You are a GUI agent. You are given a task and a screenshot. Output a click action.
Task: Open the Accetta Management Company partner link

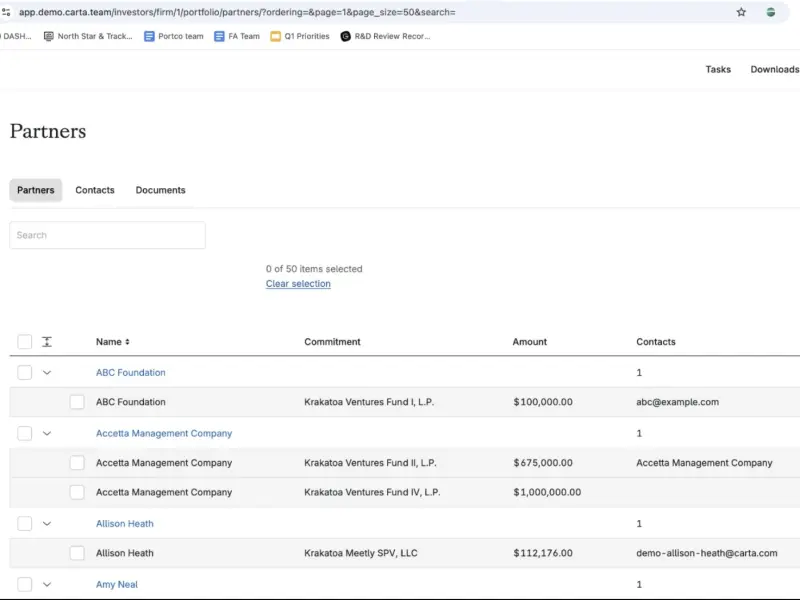[x=164, y=433]
